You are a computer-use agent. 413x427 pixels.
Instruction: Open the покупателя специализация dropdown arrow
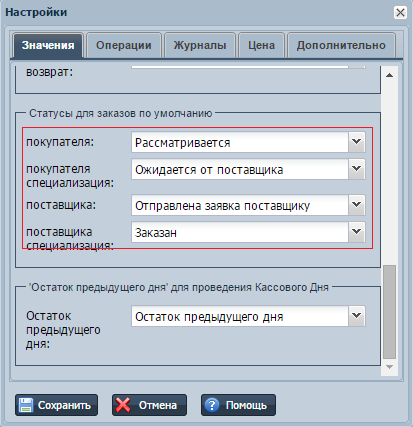[357, 169]
